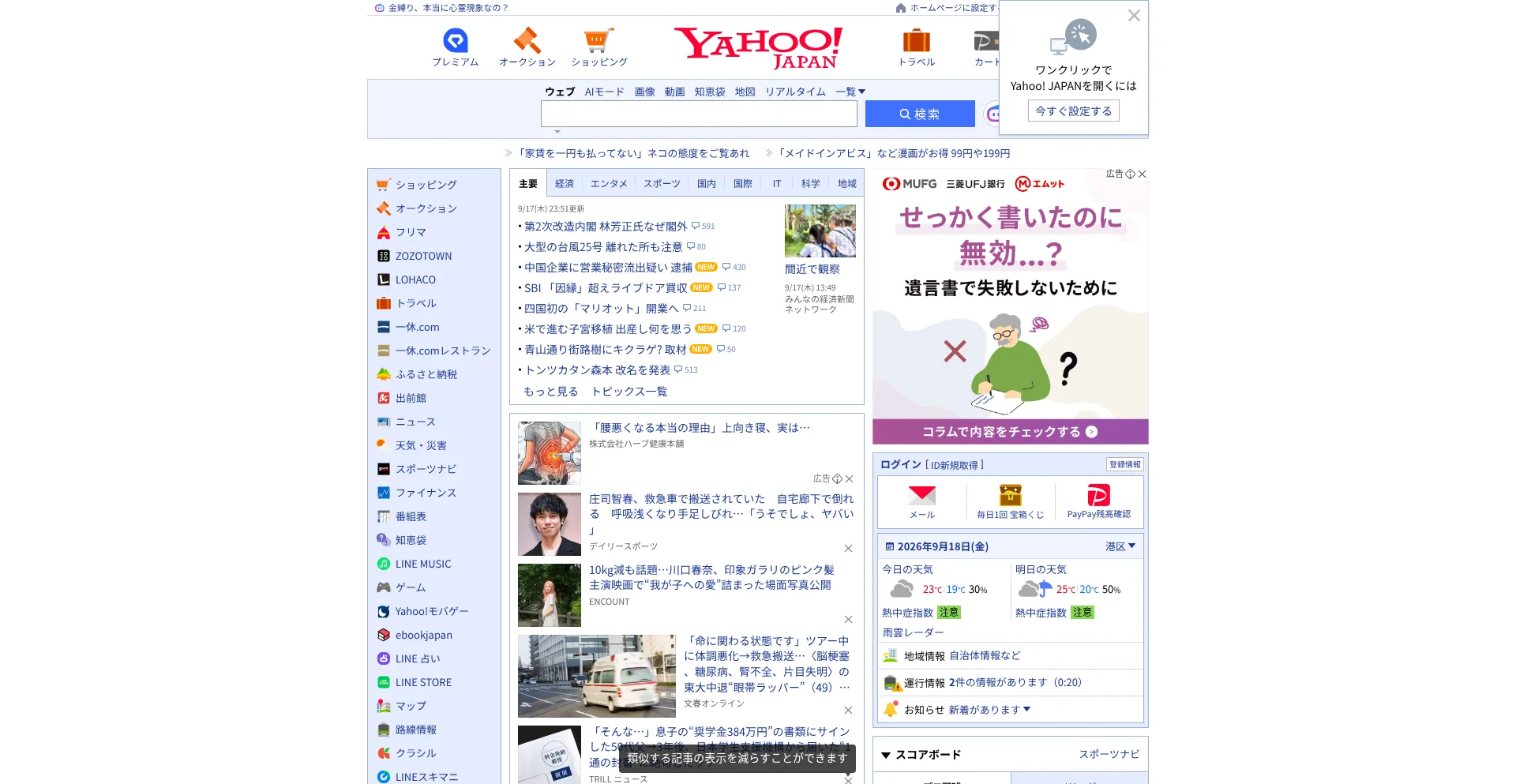Open ふるさと納税 in the sidebar
This screenshot has width=1516, height=784.
tap(426, 374)
